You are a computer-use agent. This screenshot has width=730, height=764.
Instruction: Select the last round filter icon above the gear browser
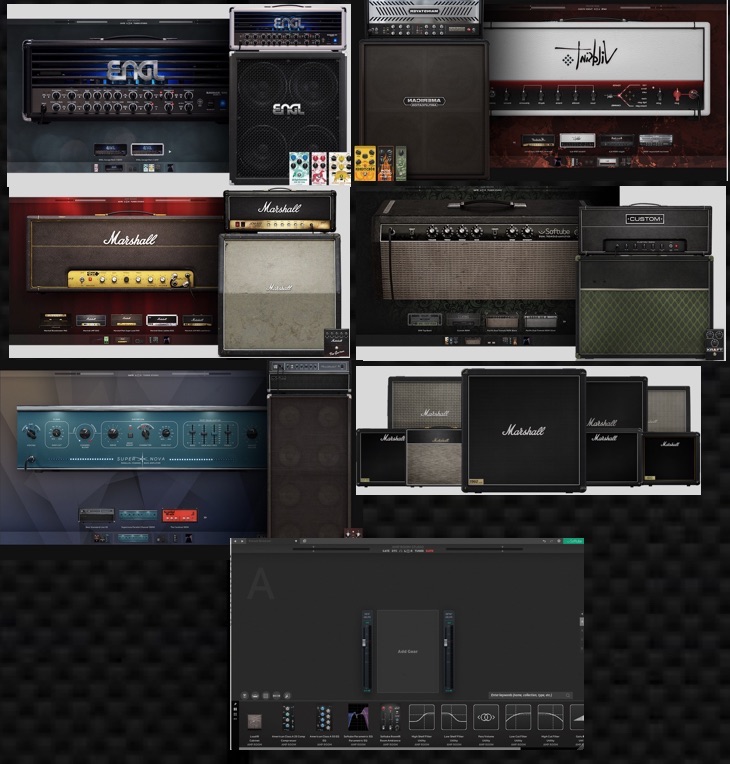288,696
